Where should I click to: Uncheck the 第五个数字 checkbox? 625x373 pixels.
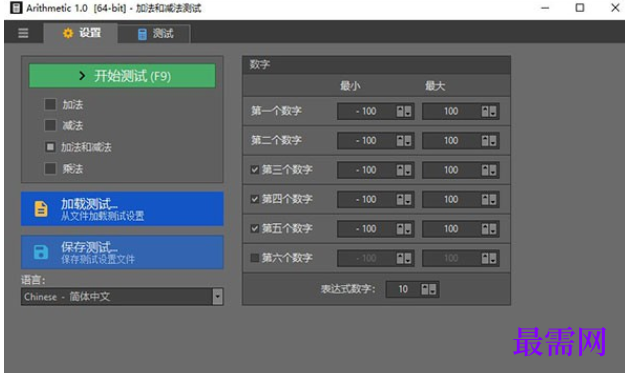tap(255, 228)
